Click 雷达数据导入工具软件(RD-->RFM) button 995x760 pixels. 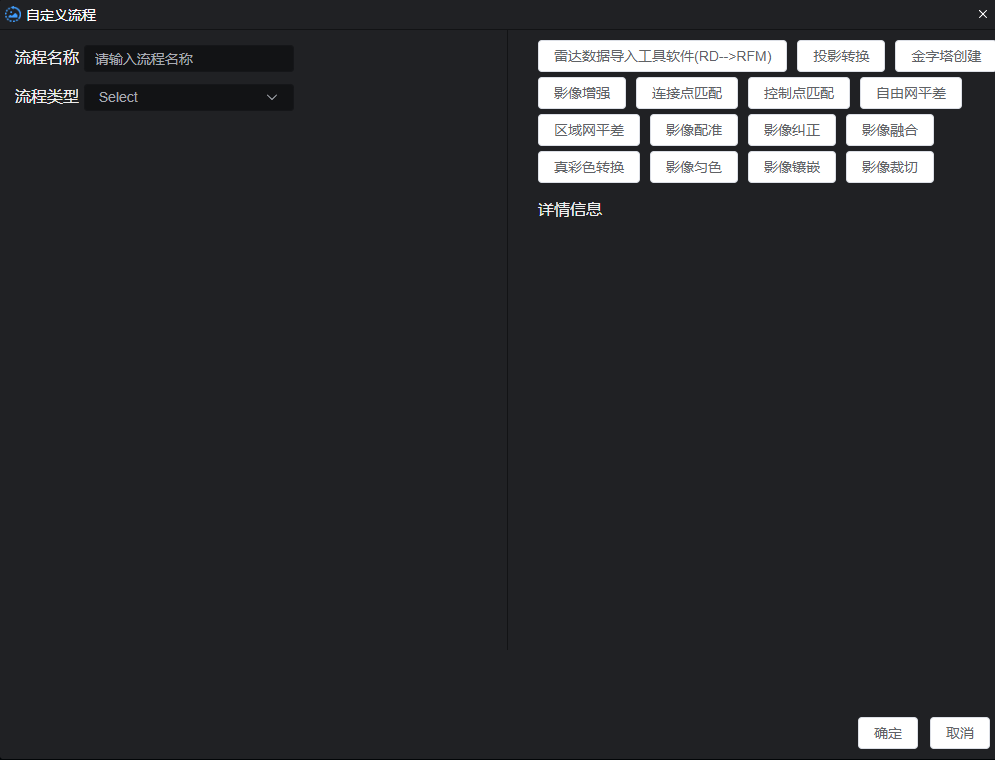pyautogui.click(x=662, y=56)
